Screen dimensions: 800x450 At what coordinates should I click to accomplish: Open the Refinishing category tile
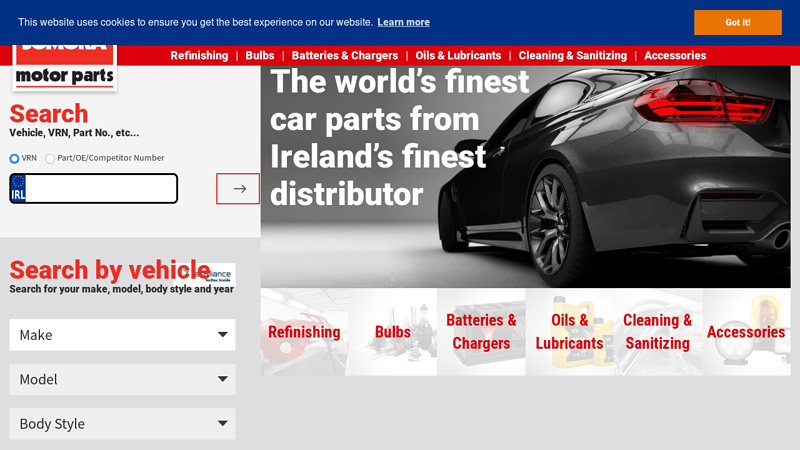click(x=305, y=332)
